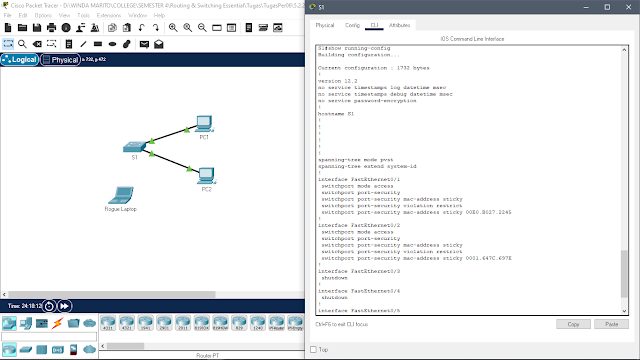
Task: Select the S1 switch on the canvas
Action: point(134,147)
